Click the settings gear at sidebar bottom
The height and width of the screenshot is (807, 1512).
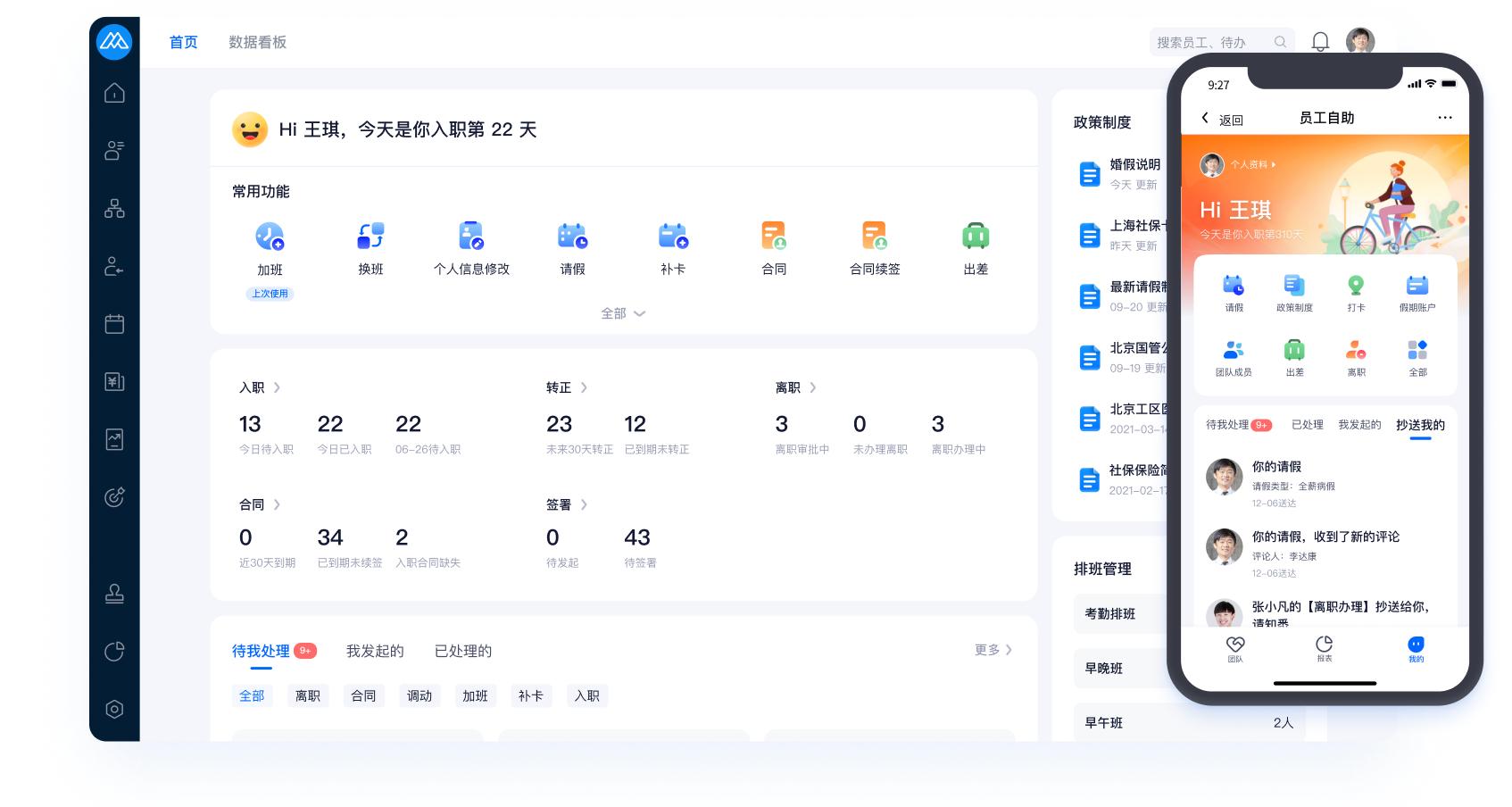(x=114, y=709)
